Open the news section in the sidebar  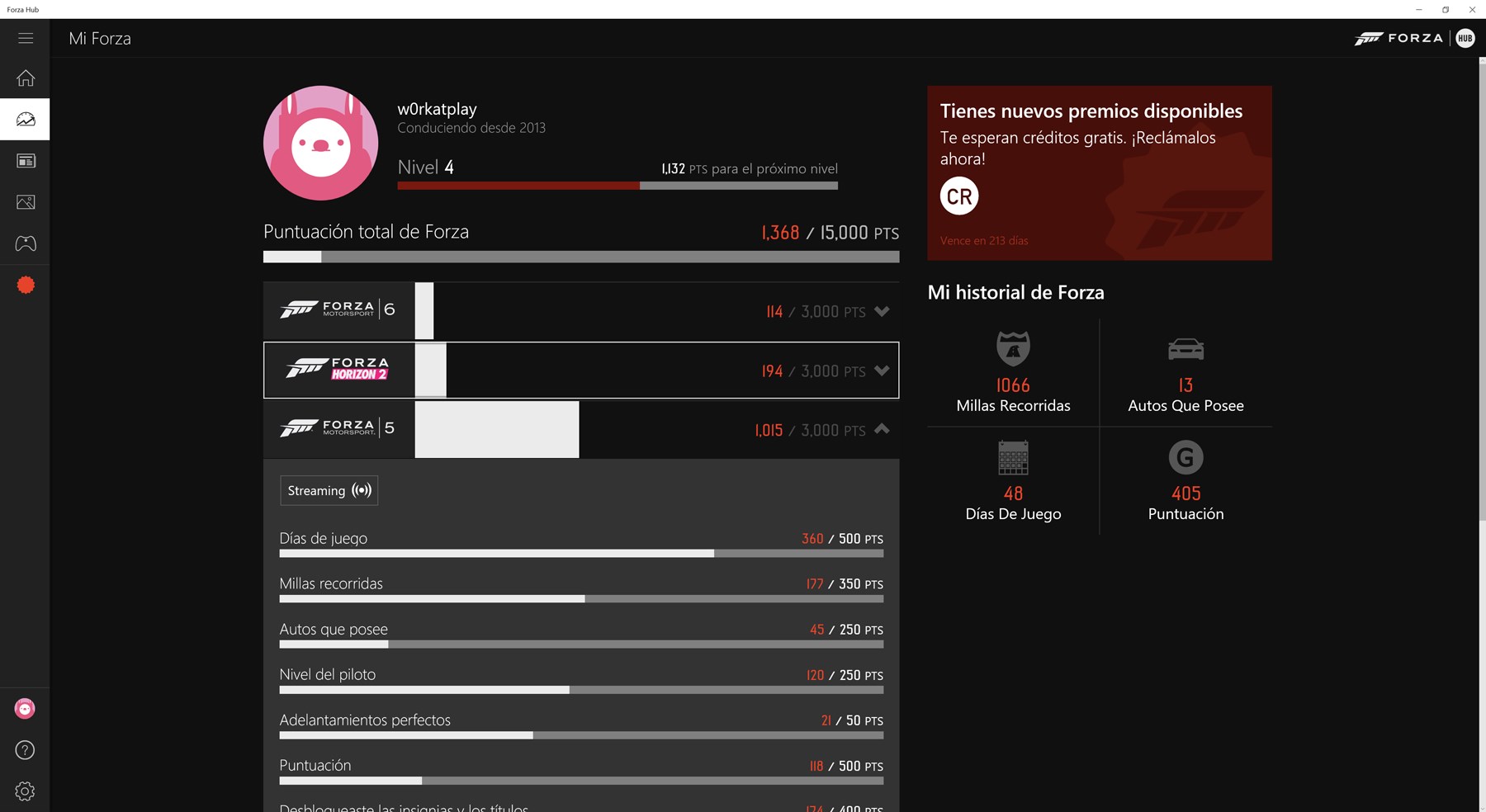tap(26, 160)
